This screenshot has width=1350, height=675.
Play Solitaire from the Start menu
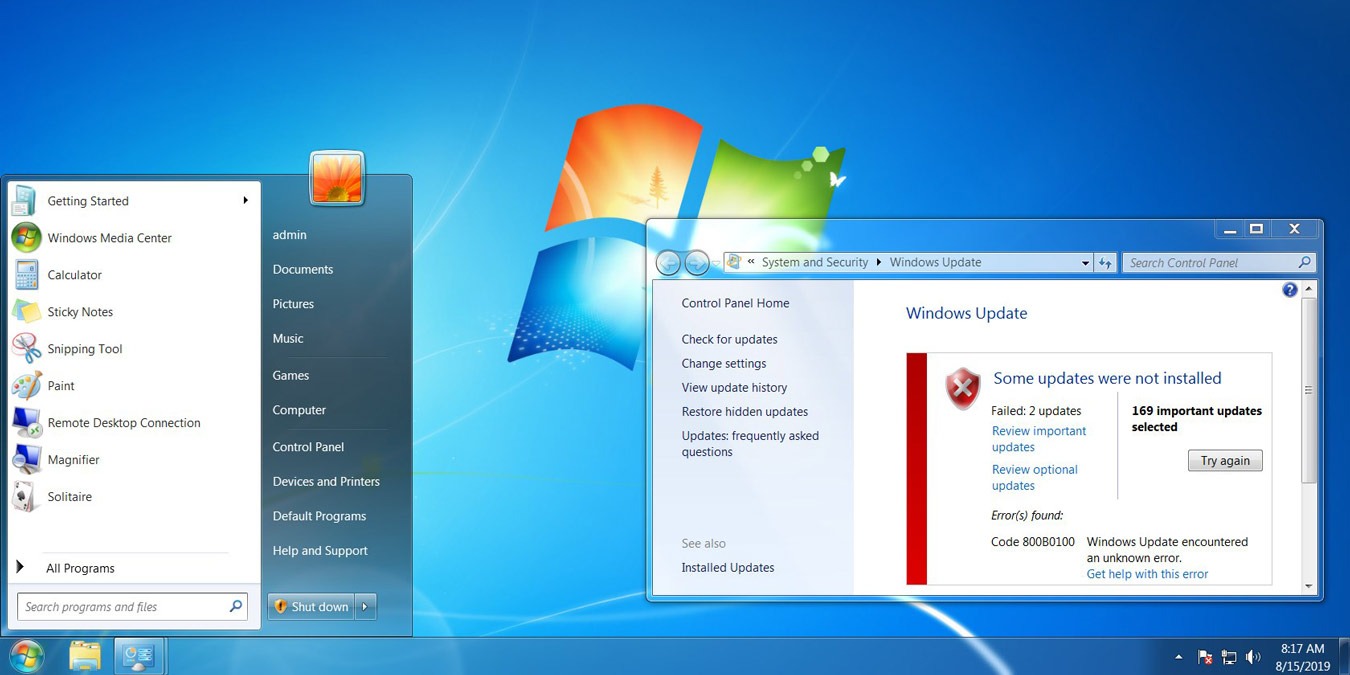pos(70,496)
